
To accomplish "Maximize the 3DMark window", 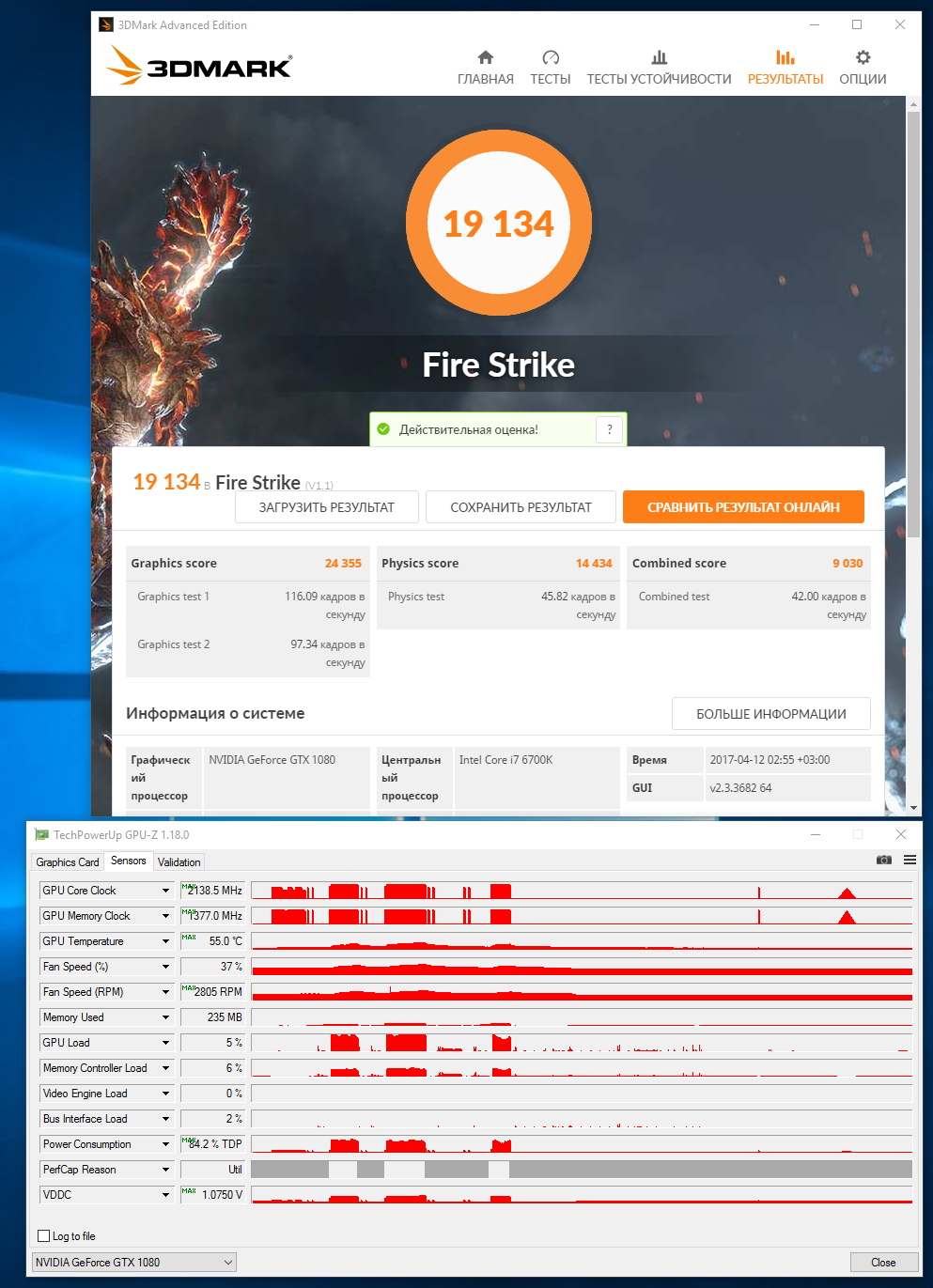I will [857, 25].
